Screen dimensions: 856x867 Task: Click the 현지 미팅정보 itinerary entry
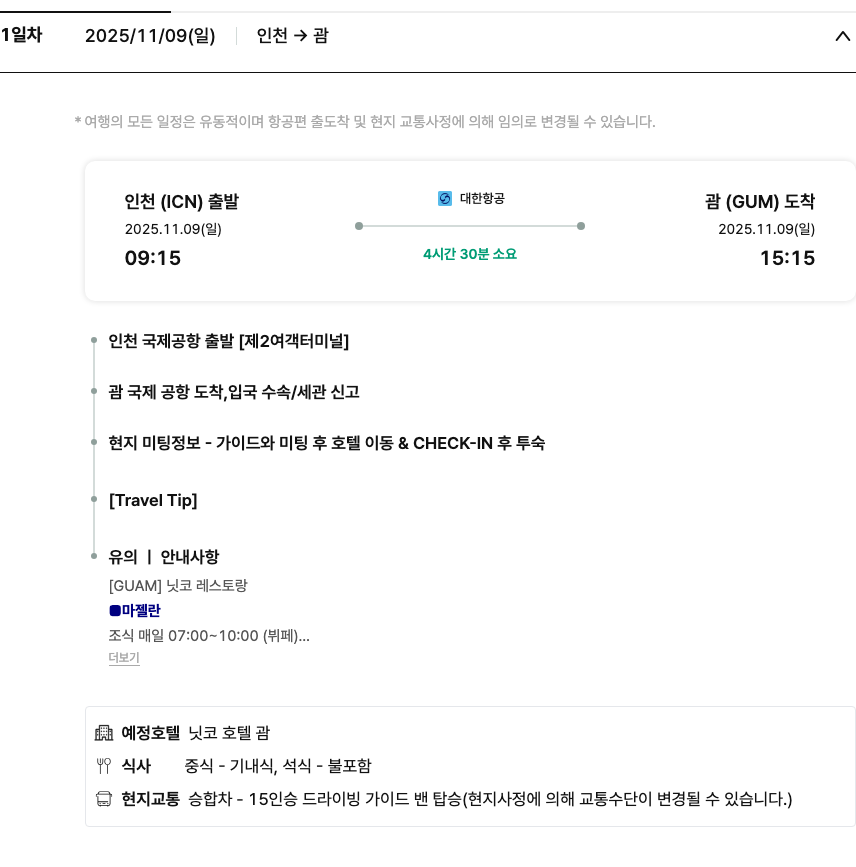327,443
